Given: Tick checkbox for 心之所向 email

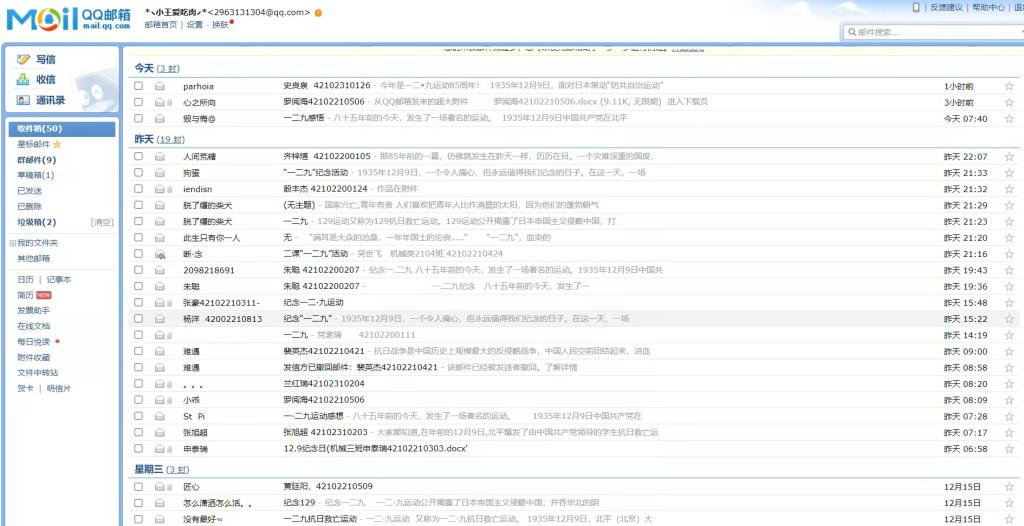Looking at the screenshot, I should (138, 102).
